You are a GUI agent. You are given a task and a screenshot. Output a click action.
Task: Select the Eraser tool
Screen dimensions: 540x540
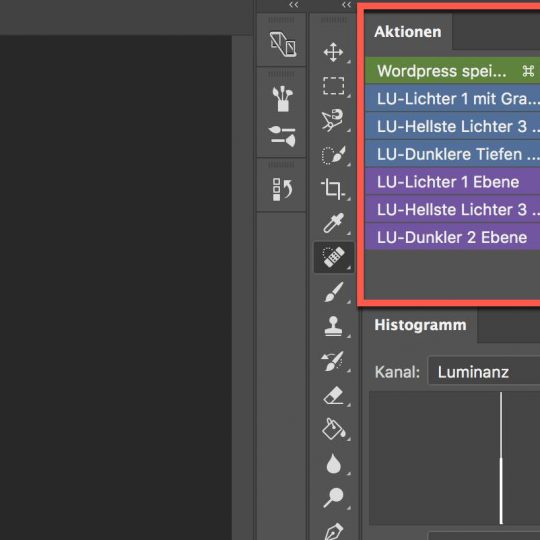(x=334, y=395)
